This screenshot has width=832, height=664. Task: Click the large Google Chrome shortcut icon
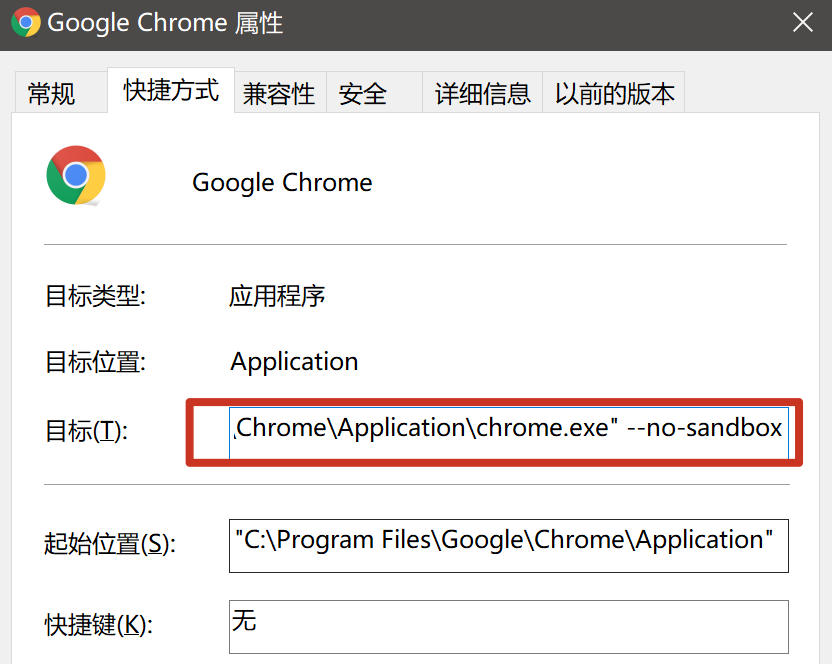[x=76, y=176]
